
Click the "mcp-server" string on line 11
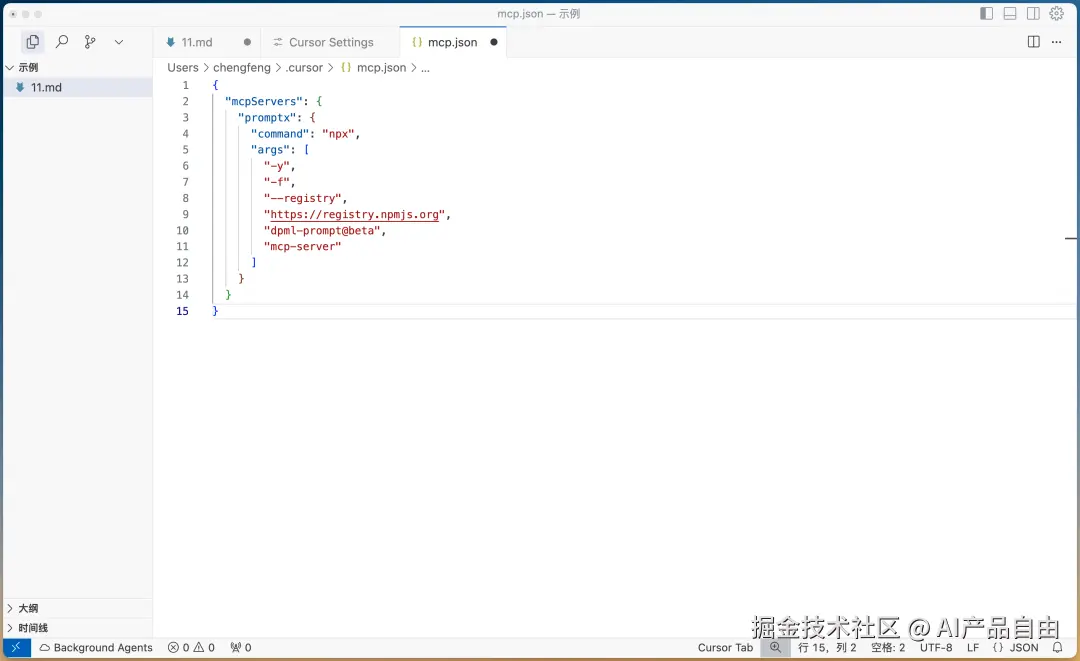point(302,246)
